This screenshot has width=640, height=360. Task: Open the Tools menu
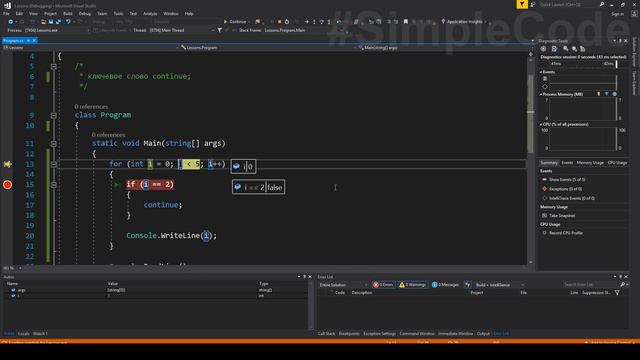click(x=118, y=13)
